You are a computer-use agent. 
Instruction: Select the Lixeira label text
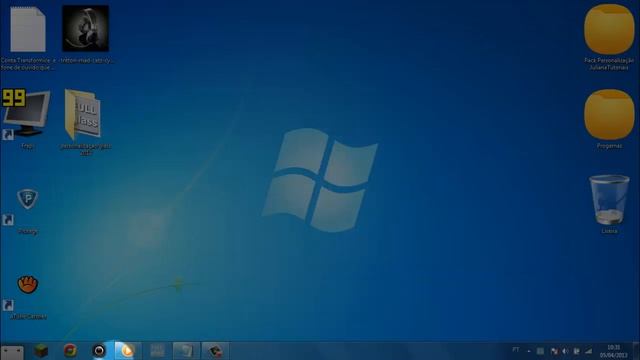click(609, 231)
